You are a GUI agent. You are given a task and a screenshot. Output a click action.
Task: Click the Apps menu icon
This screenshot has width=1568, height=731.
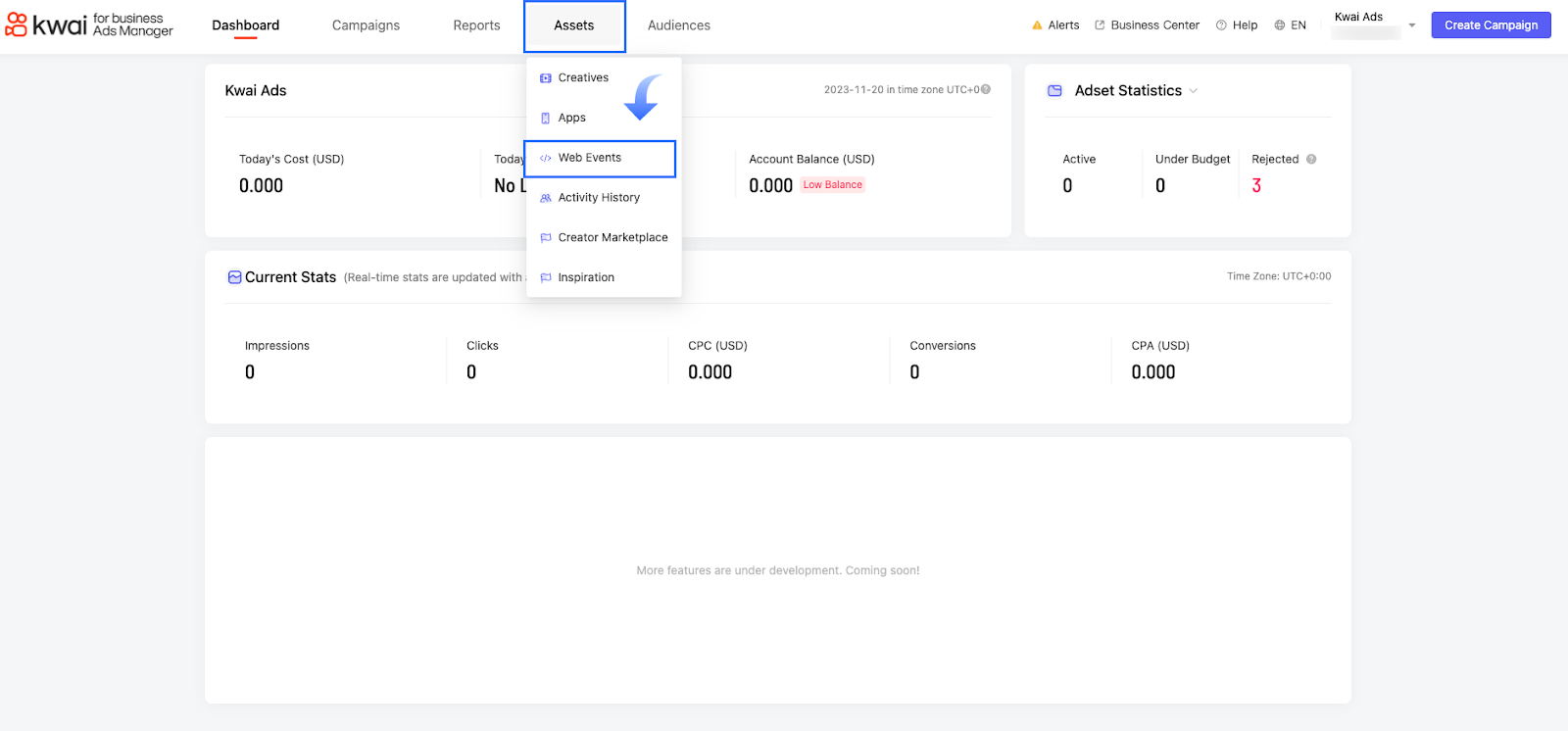546,118
